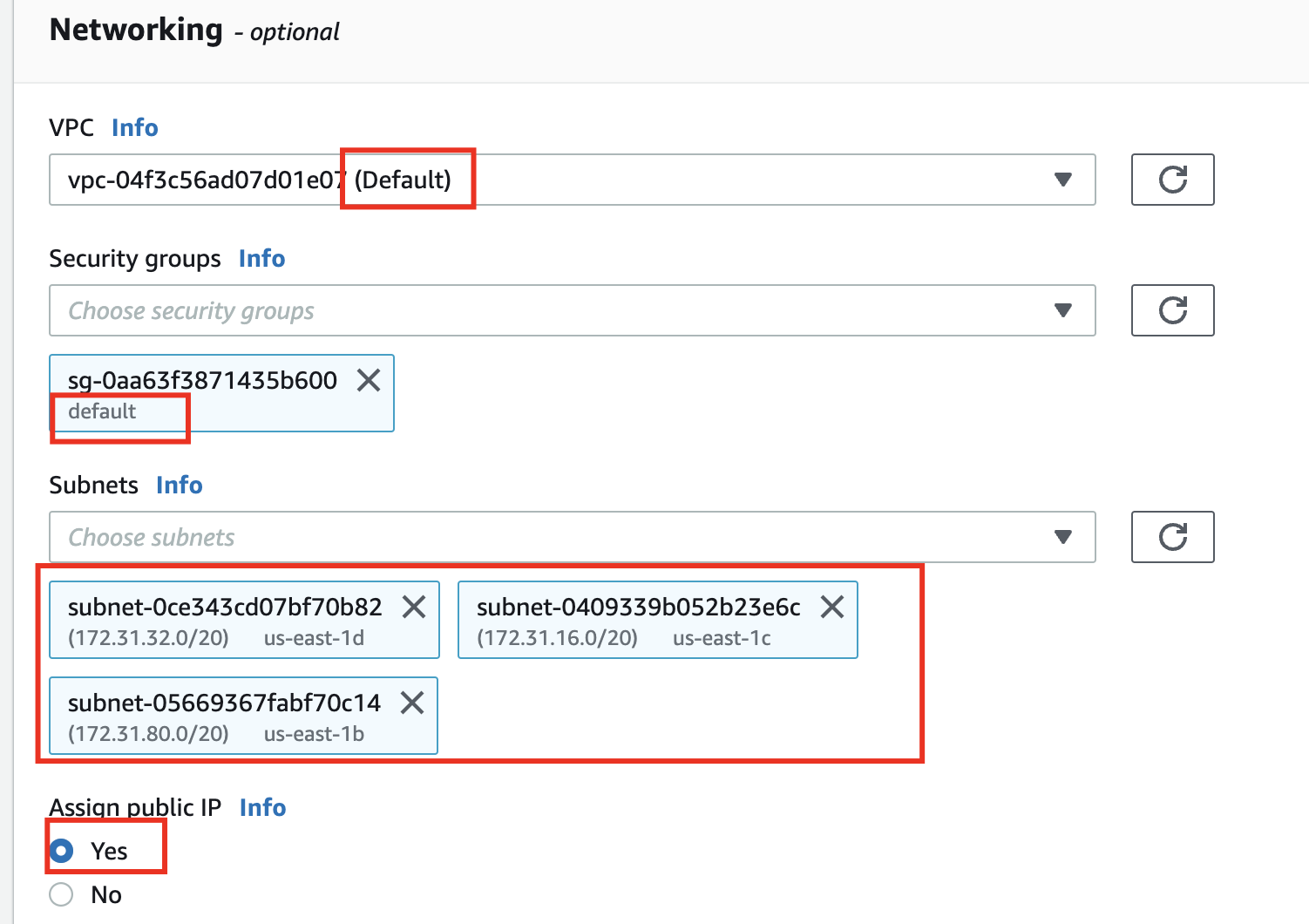The image size is (1309, 924).
Task: Select Yes for Assign public IP
Action: pyautogui.click(x=62, y=851)
